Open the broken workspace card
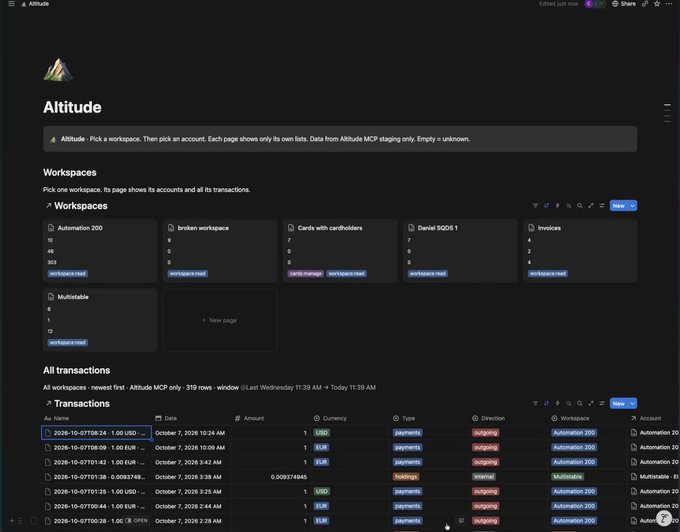This screenshot has width=680, height=532. pyautogui.click(x=220, y=251)
